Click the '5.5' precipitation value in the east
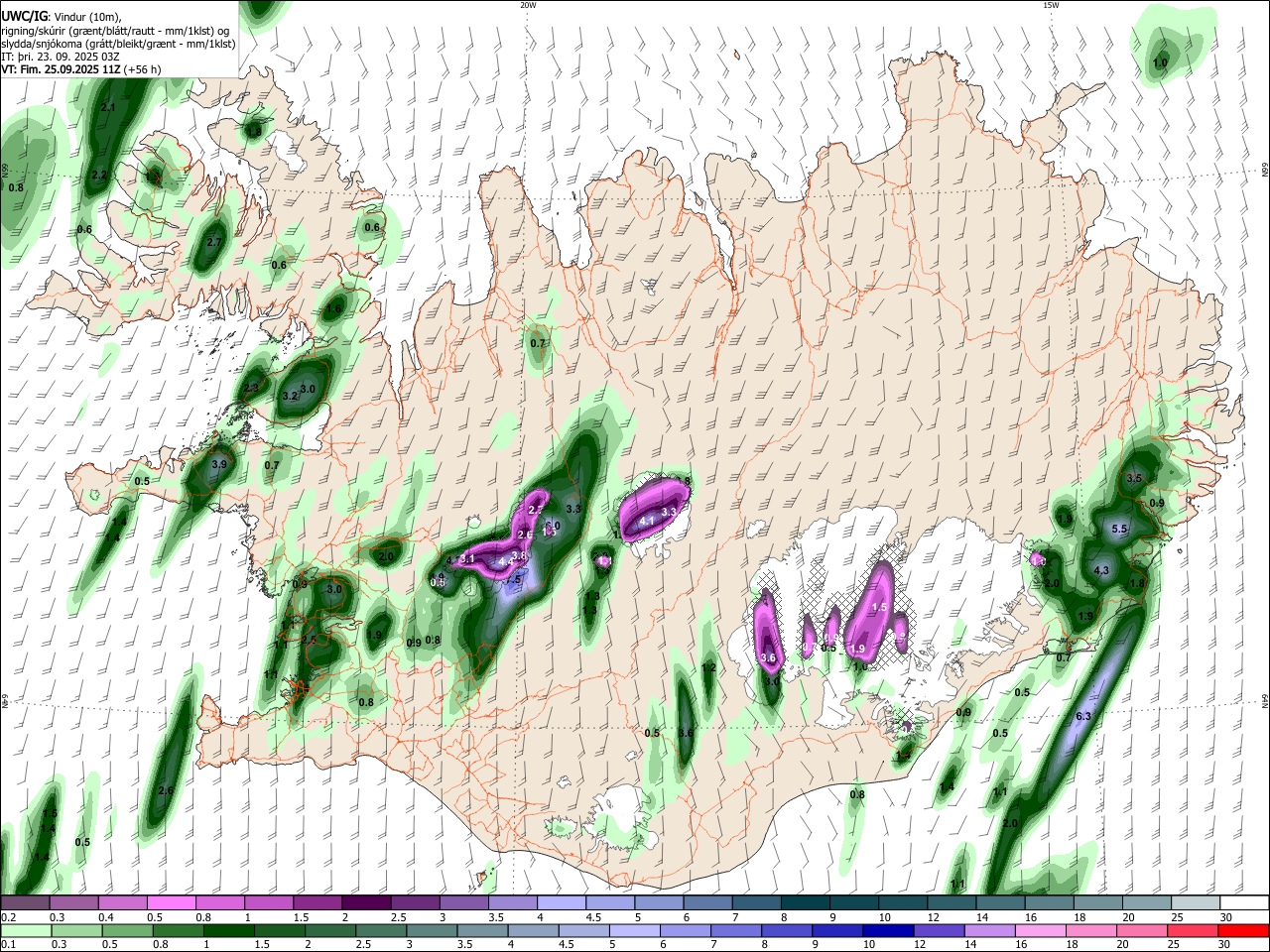Screen dimensions: 1270x952 (1119, 530)
